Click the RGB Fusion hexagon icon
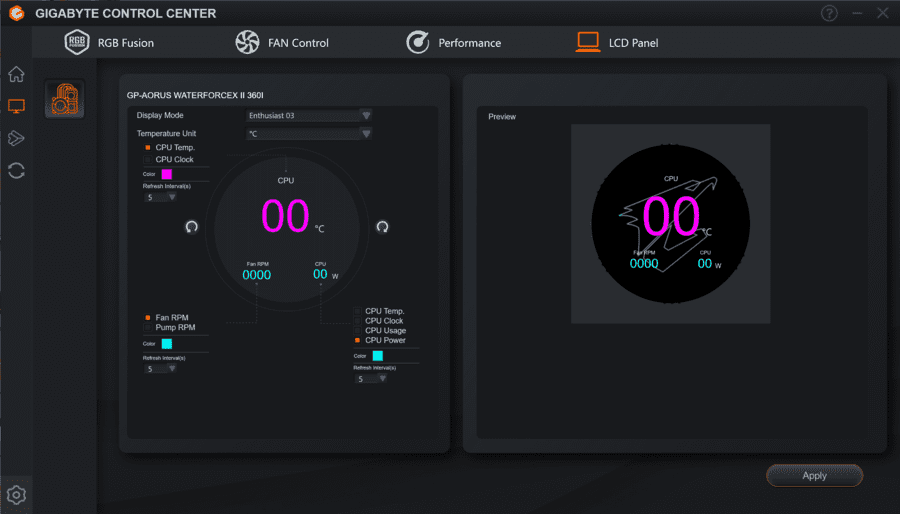The width and height of the screenshot is (900, 514). click(x=76, y=42)
